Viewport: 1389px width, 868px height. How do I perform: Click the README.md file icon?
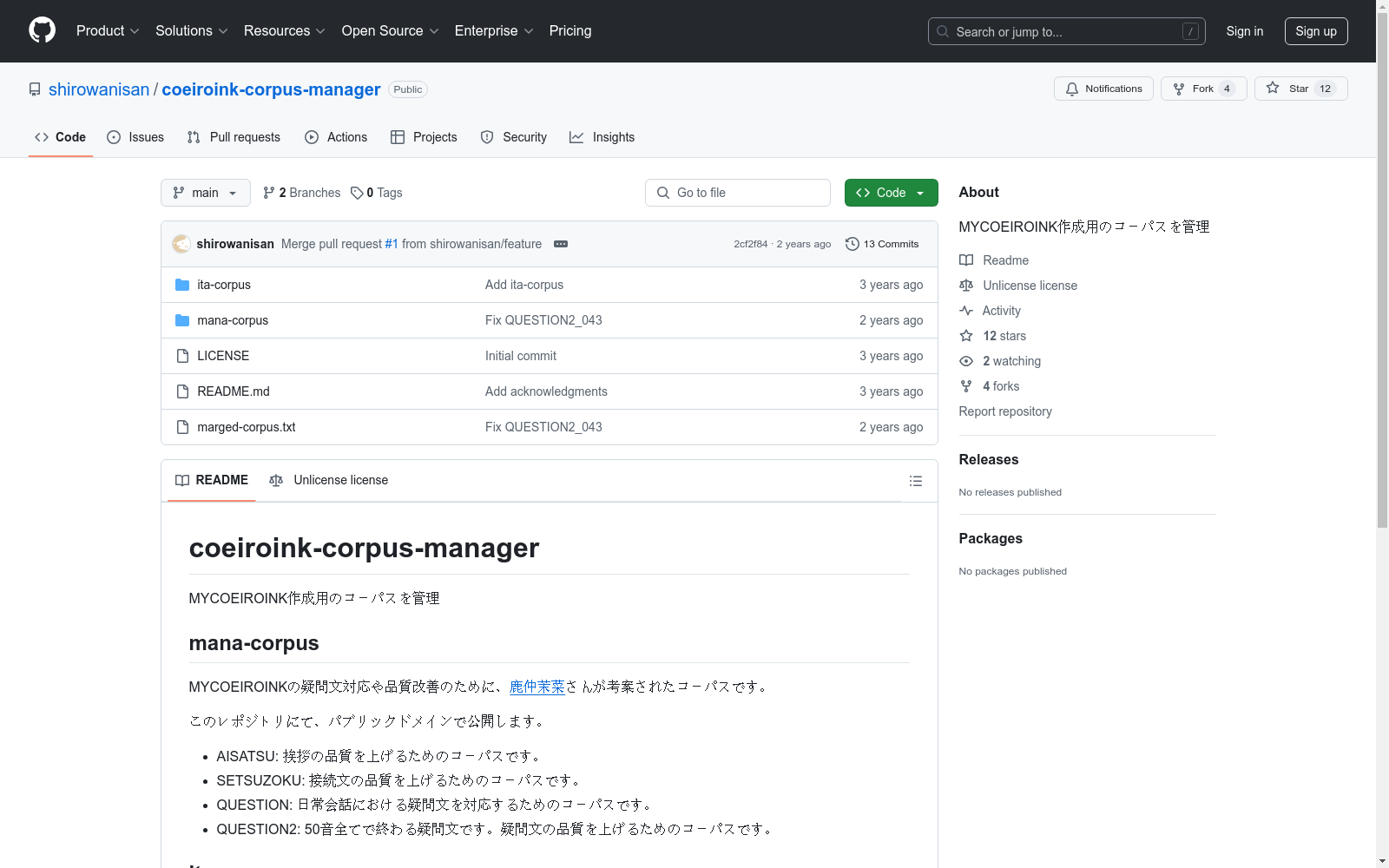(182, 391)
